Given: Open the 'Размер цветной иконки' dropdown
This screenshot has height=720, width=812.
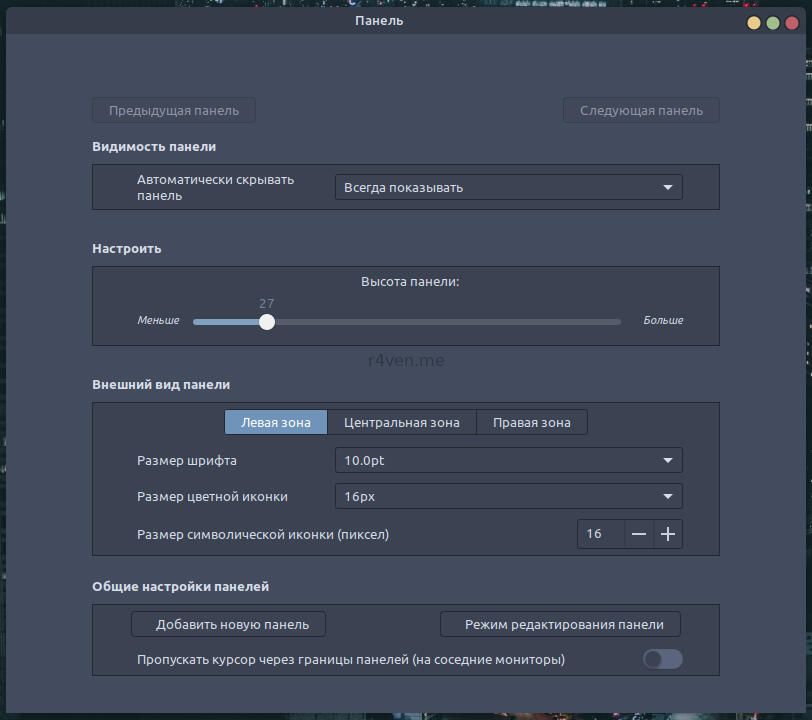Looking at the screenshot, I should point(508,496).
